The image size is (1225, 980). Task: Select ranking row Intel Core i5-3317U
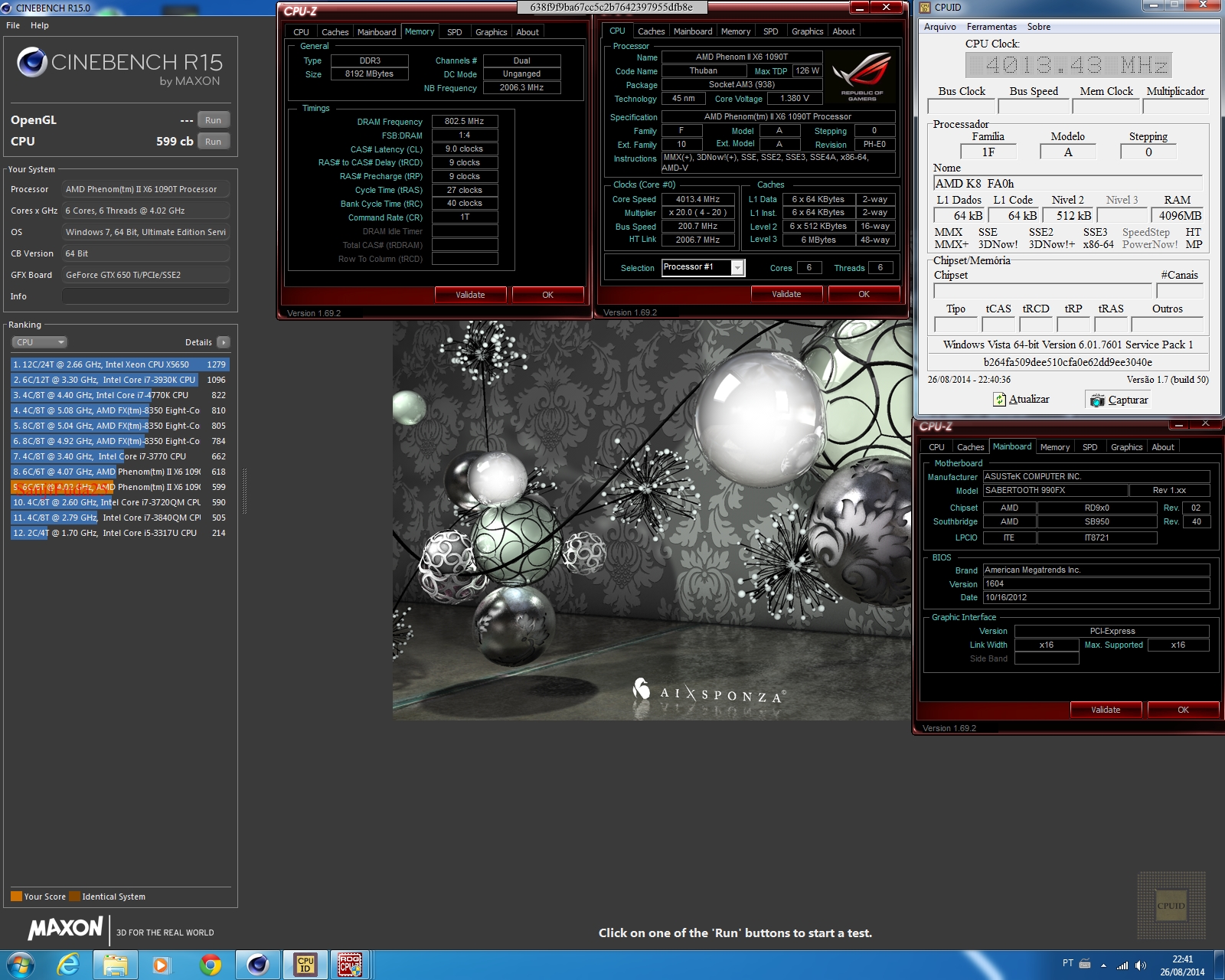click(120, 533)
